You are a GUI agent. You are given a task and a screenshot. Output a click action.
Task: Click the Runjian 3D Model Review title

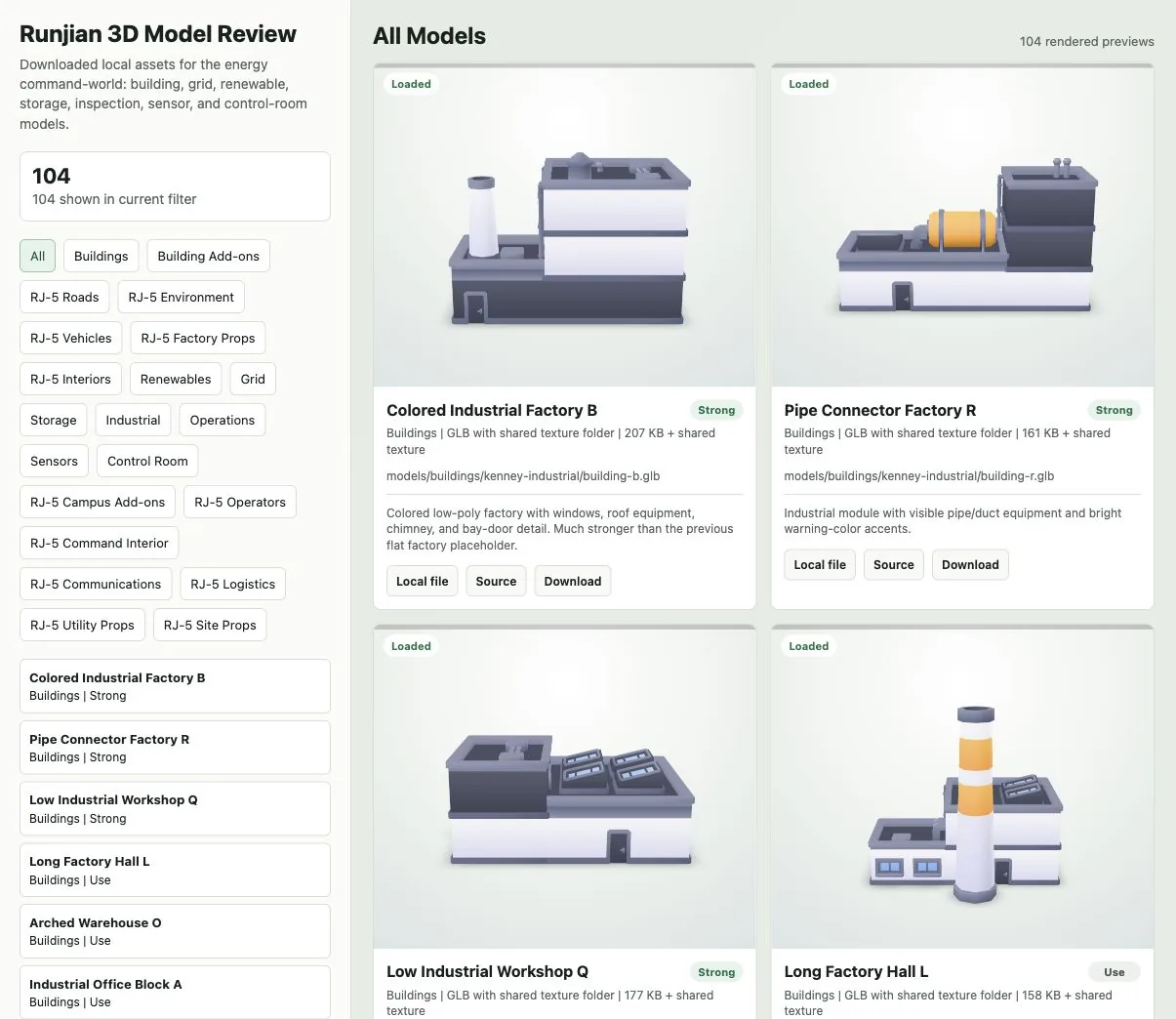click(x=157, y=34)
